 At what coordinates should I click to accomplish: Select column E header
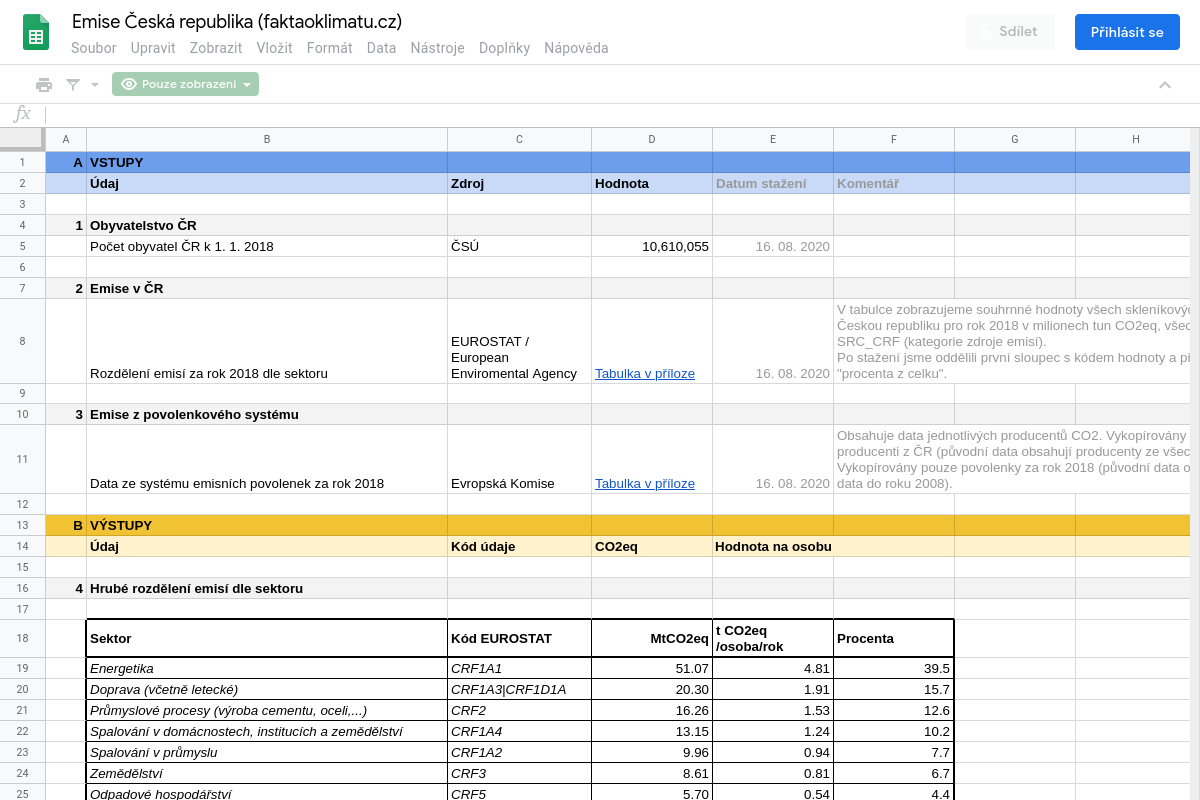tap(773, 139)
